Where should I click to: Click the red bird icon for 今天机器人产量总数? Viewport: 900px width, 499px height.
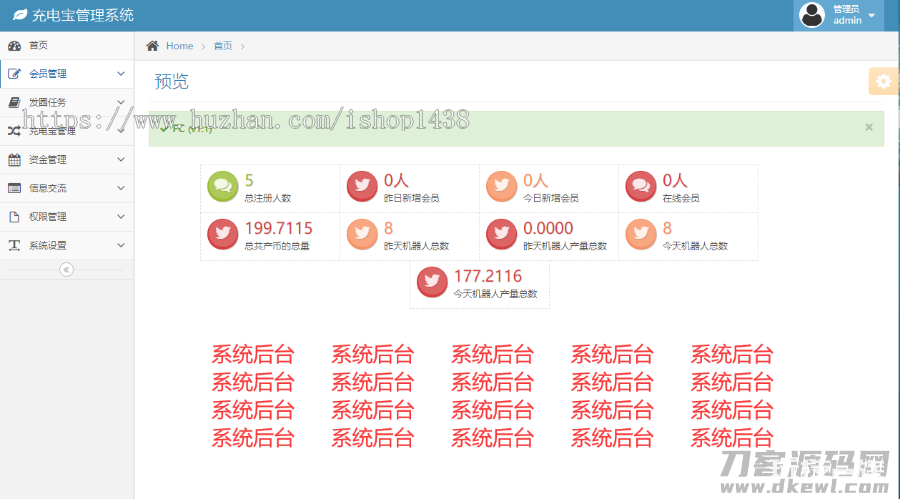(x=432, y=281)
